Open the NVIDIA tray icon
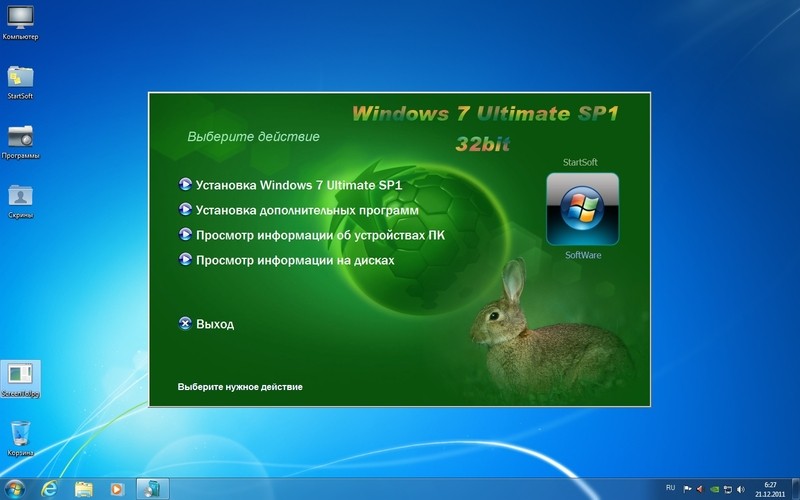This screenshot has width=800, height=500. (714, 489)
